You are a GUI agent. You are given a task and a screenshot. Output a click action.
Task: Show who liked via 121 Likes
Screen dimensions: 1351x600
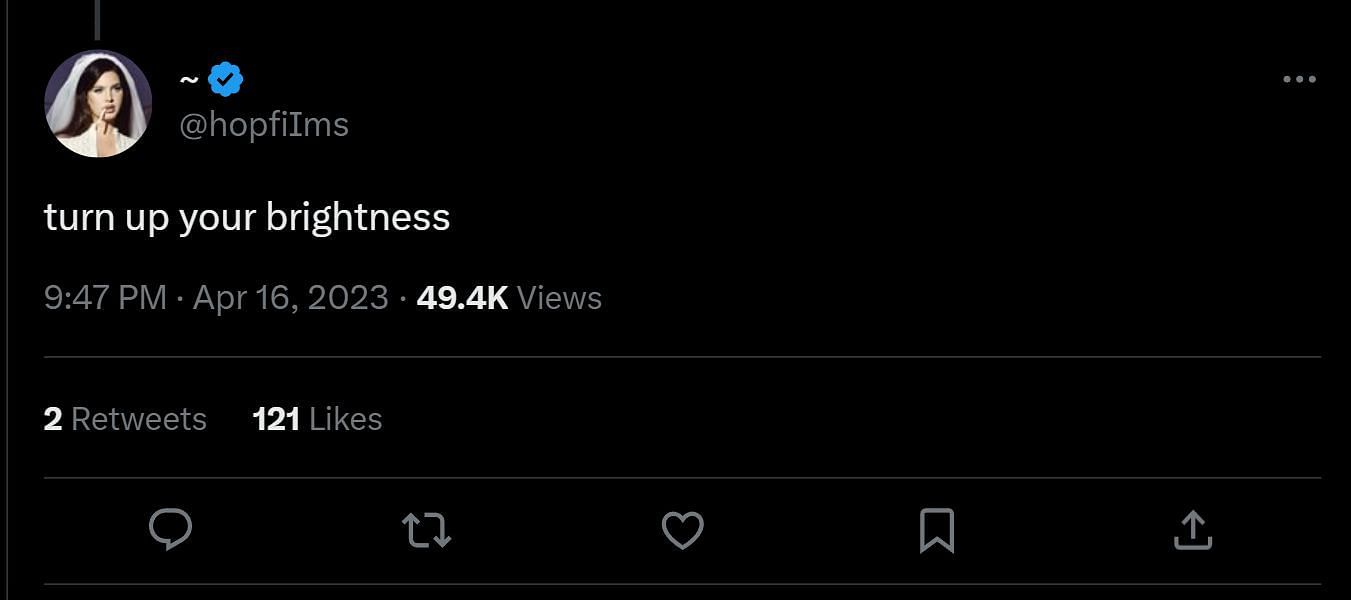click(x=317, y=418)
